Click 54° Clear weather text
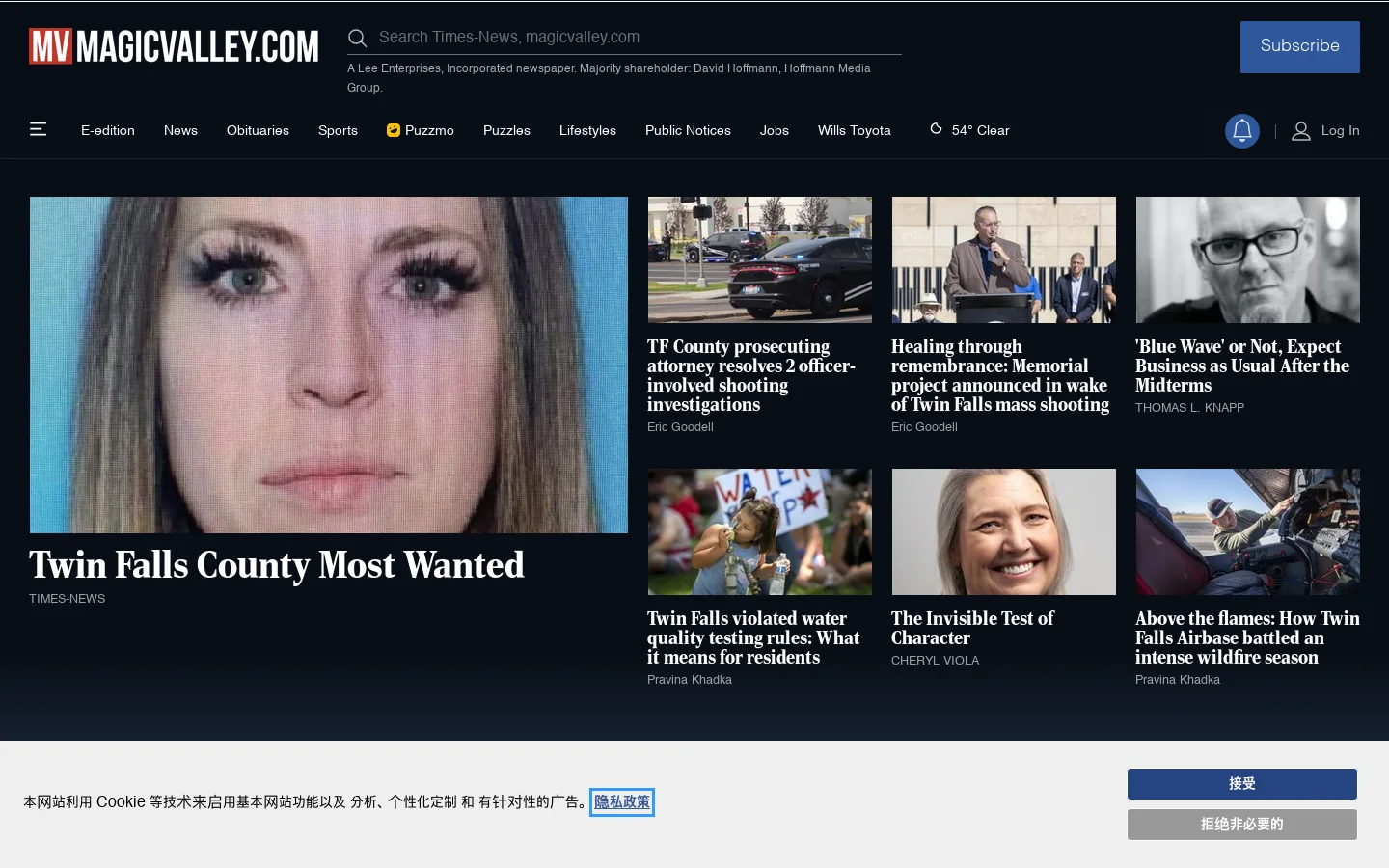The width and height of the screenshot is (1389, 868). (x=980, y=130)
